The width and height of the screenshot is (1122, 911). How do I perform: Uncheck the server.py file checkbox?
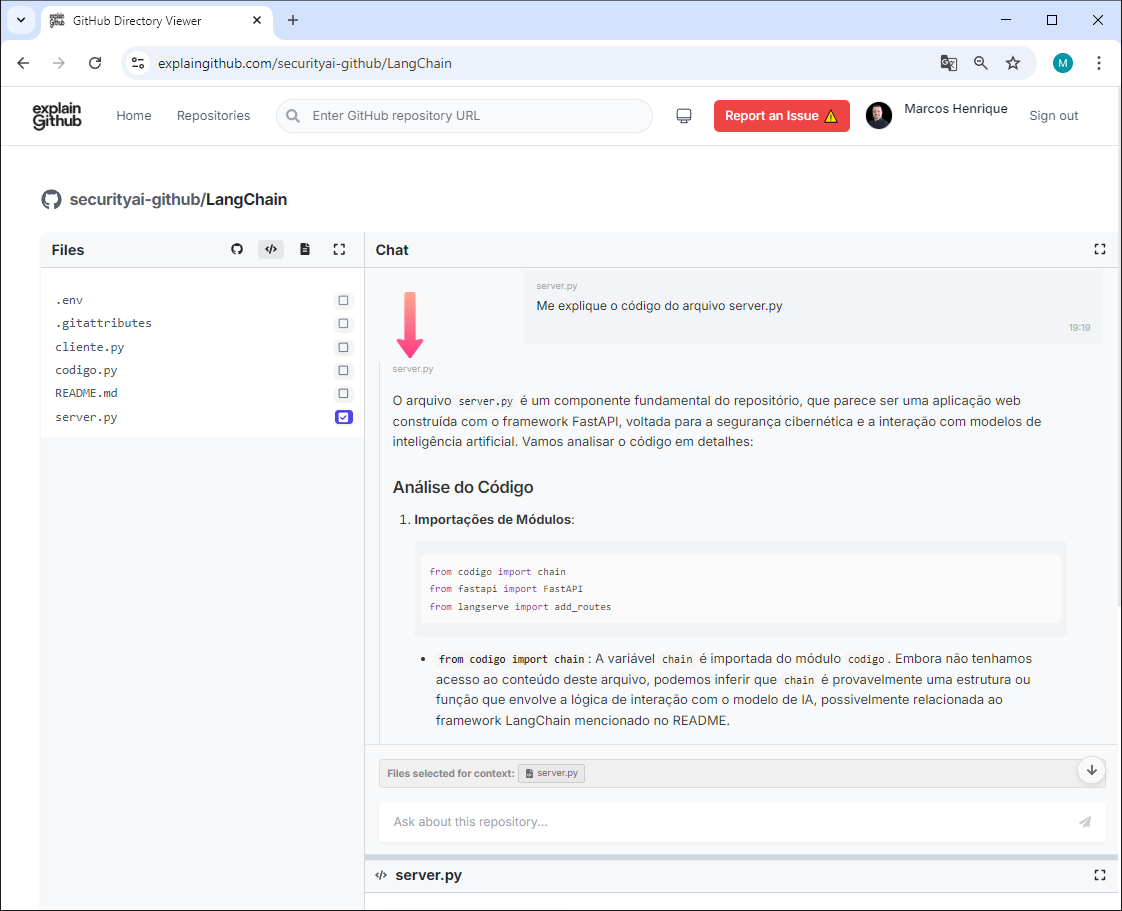coord(343,417)
